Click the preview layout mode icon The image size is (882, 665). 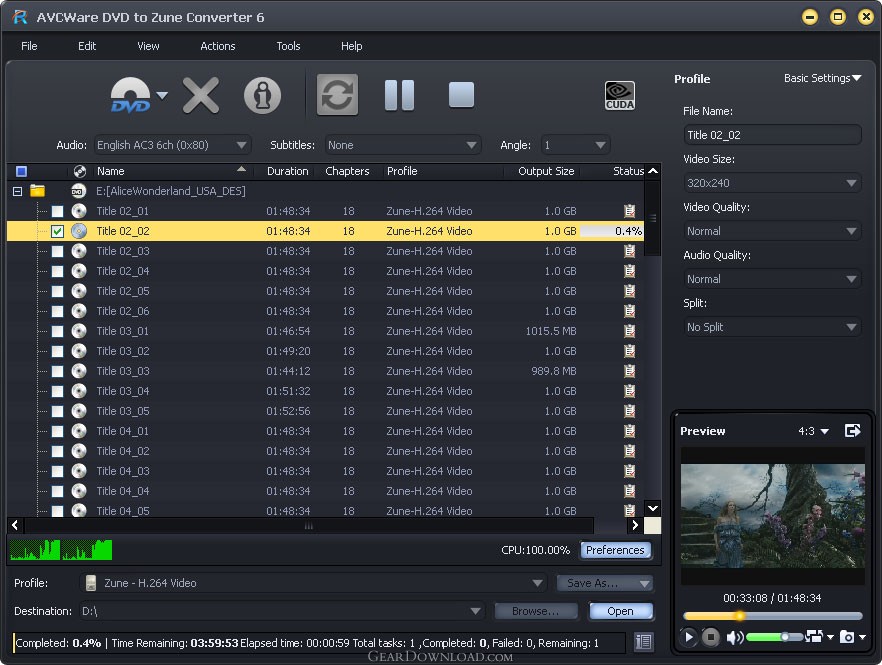point(814,636)
